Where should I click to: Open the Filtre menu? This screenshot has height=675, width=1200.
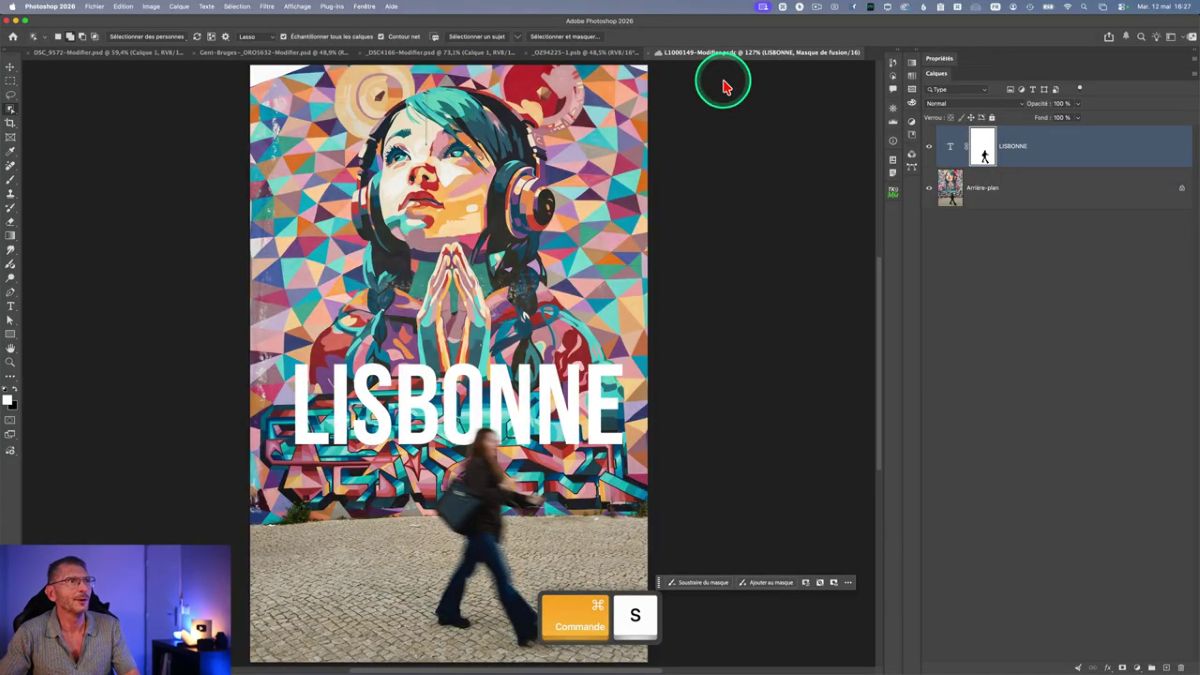coord(267,6)
